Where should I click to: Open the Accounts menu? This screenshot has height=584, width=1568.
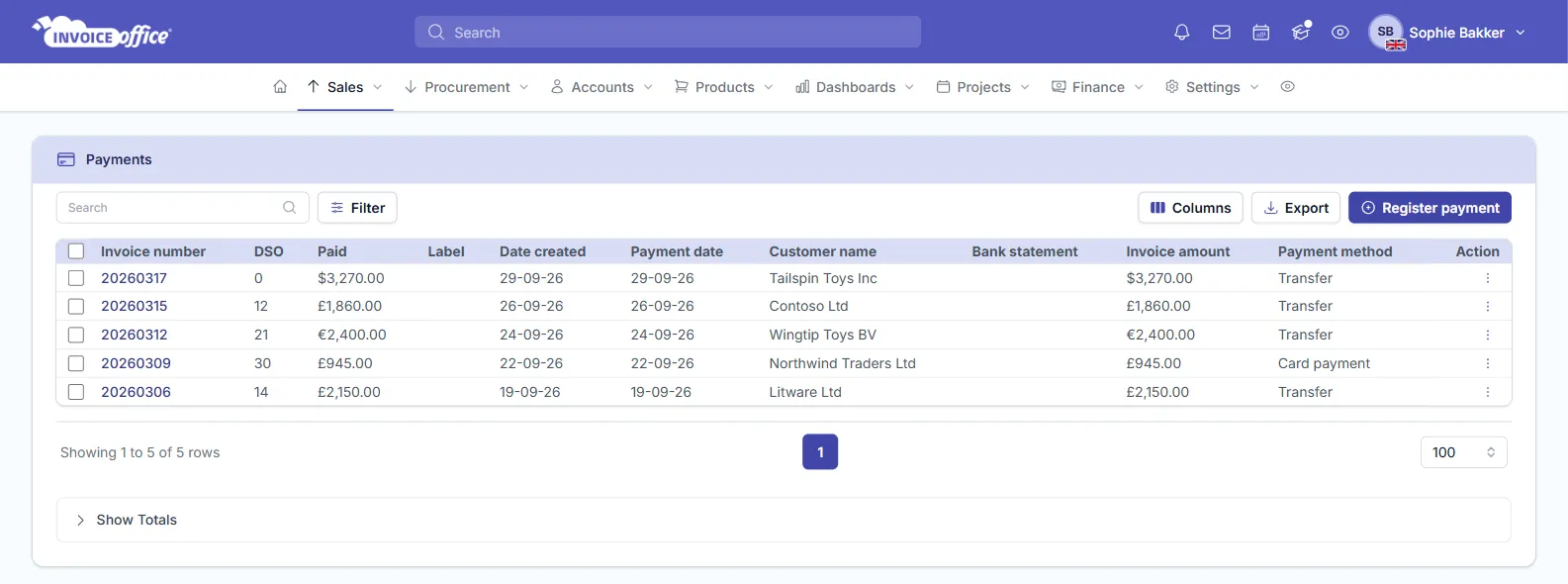coord(602,87)
